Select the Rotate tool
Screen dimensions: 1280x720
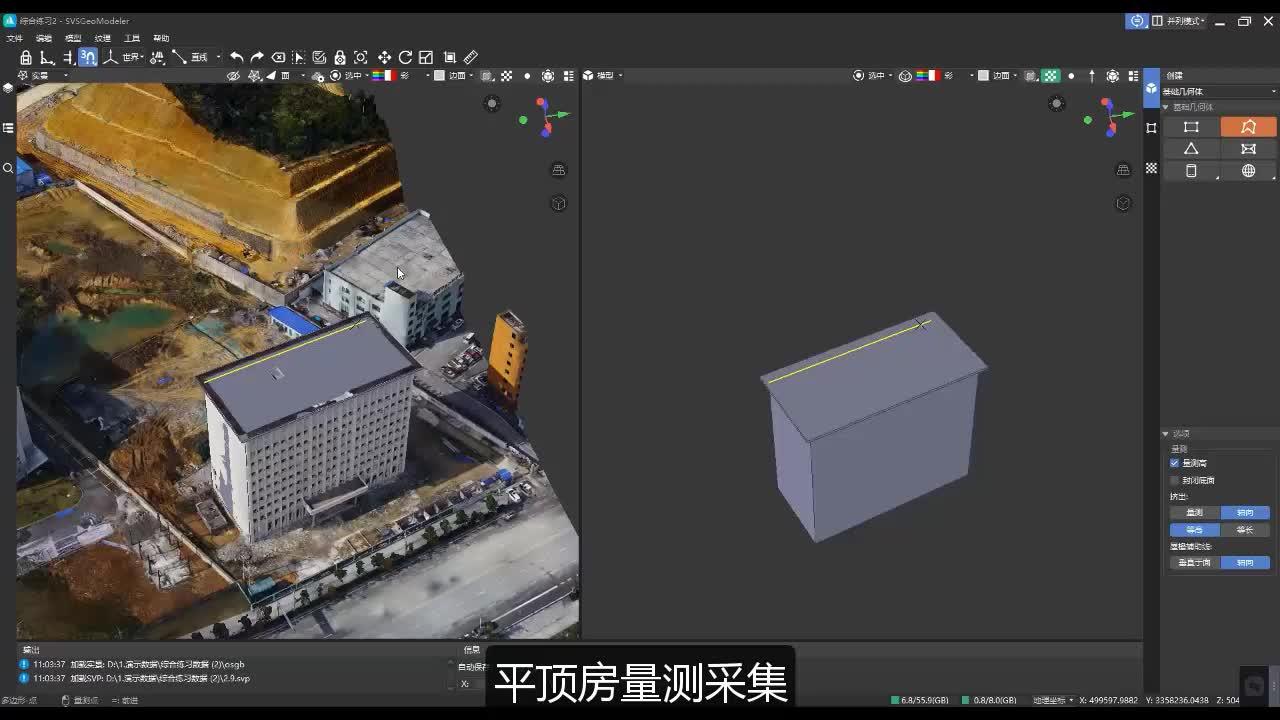(404, 58)
